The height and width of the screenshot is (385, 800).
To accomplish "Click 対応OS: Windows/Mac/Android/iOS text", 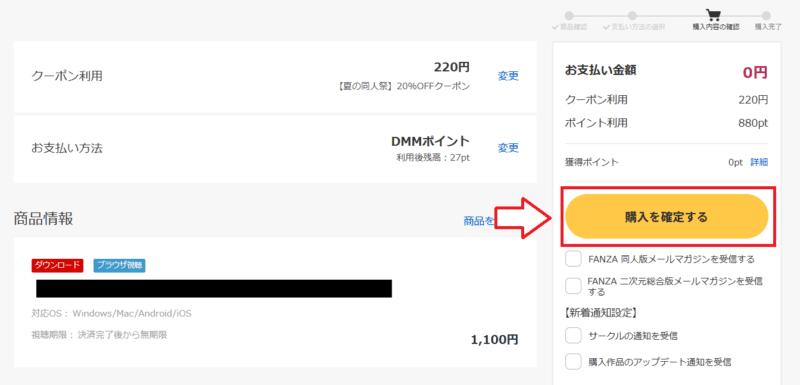I will [x=112, y=314].
